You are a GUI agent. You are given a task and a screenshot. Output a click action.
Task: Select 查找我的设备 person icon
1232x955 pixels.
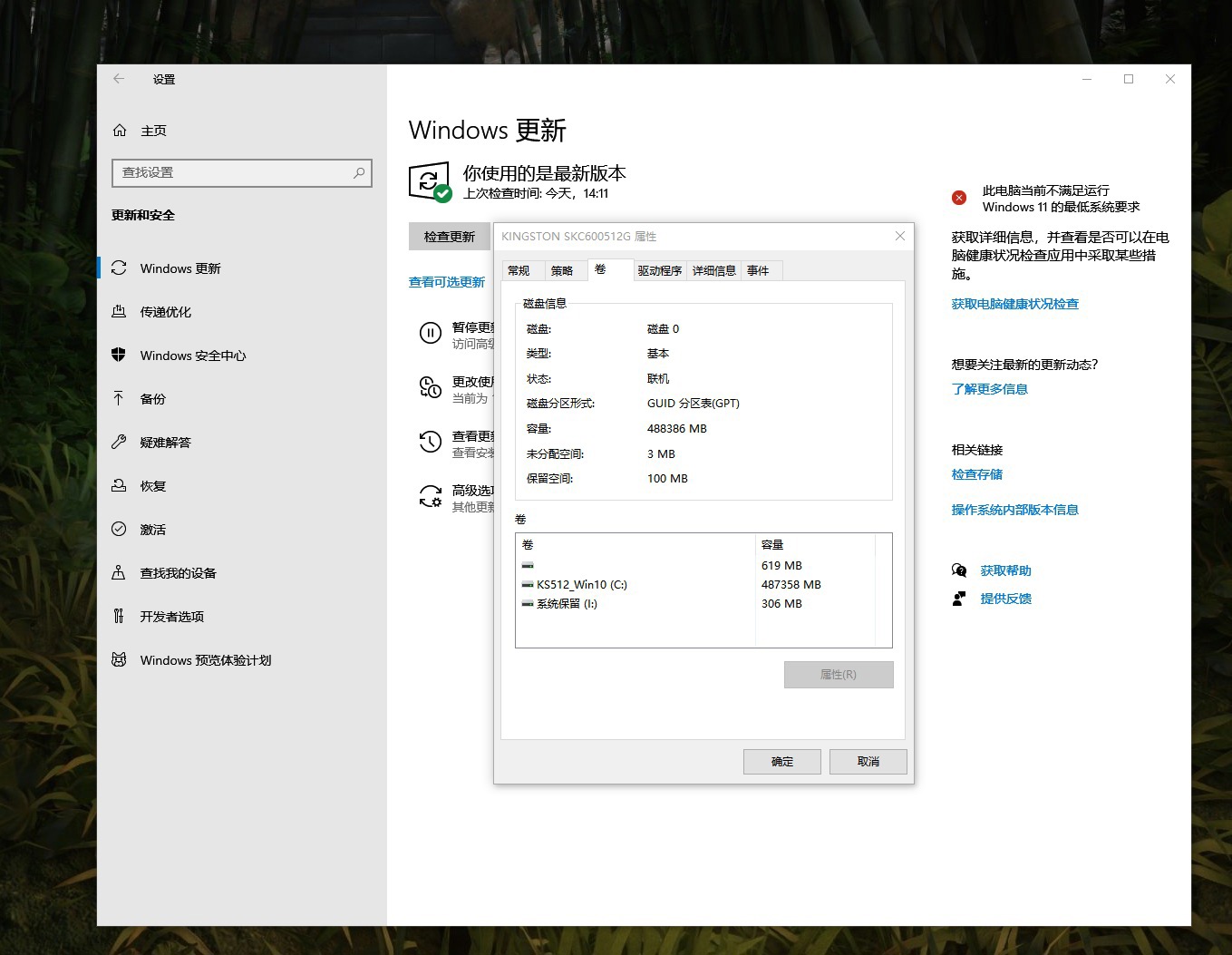(x=119, y=572)
